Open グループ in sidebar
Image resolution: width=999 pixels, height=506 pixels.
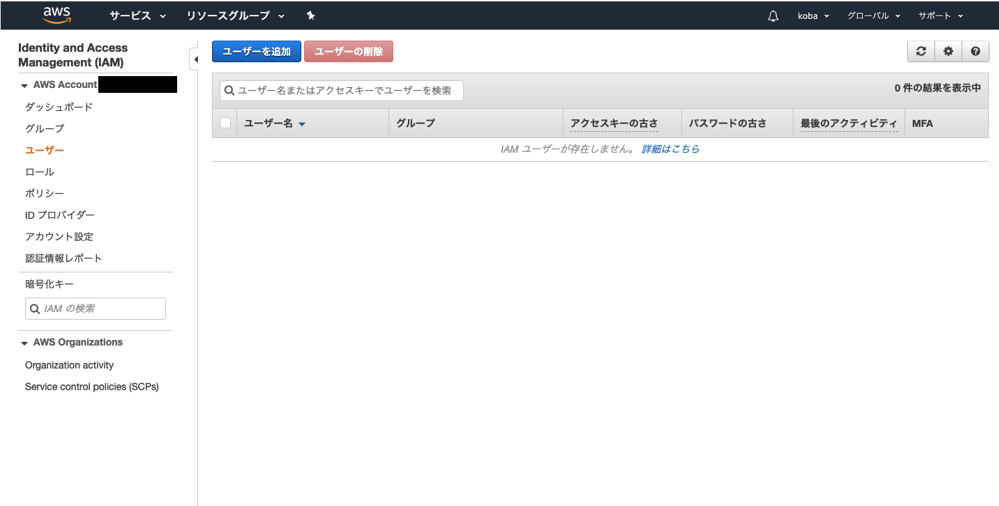(45, 129)
